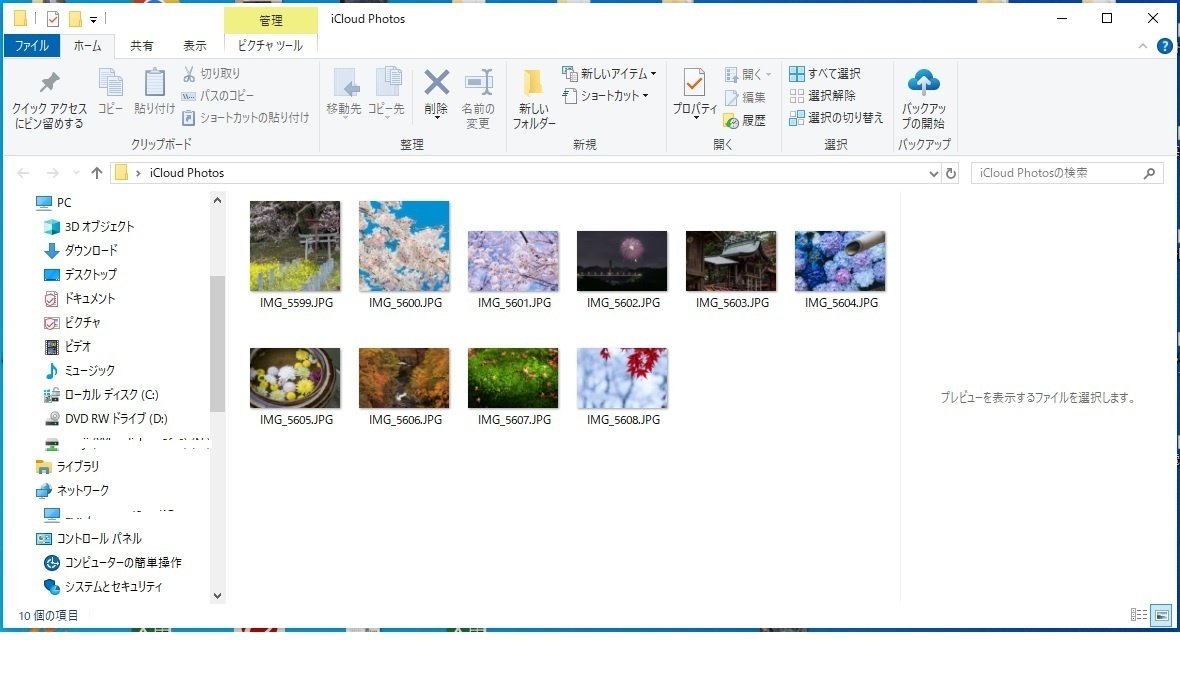Click the Move to icon
This screenshot has height=681, width=1180.
point(344,92)
